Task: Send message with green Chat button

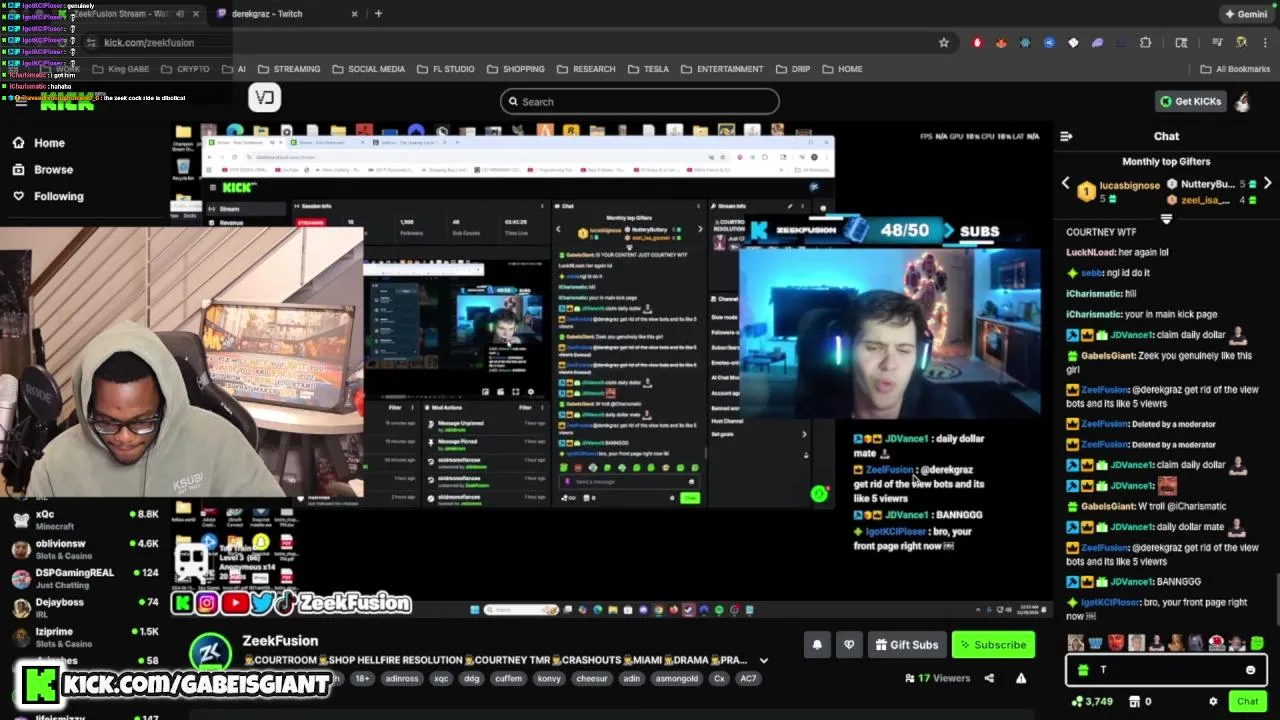Action: [x=1247, y=701]
